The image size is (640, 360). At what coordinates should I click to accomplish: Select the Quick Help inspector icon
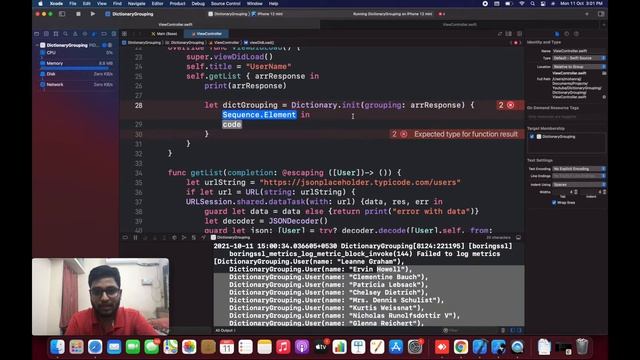pyautogui.click(x=576, y=34)
